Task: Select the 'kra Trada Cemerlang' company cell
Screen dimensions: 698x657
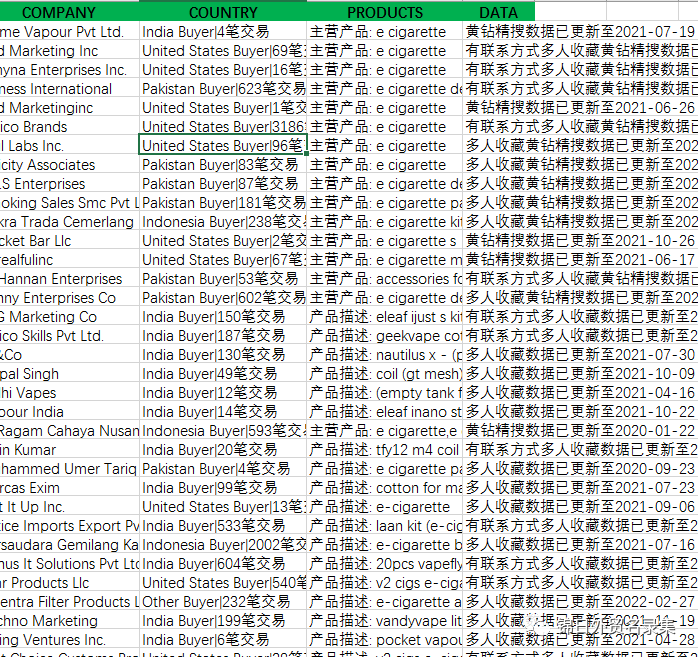Action: coord(69,222)
